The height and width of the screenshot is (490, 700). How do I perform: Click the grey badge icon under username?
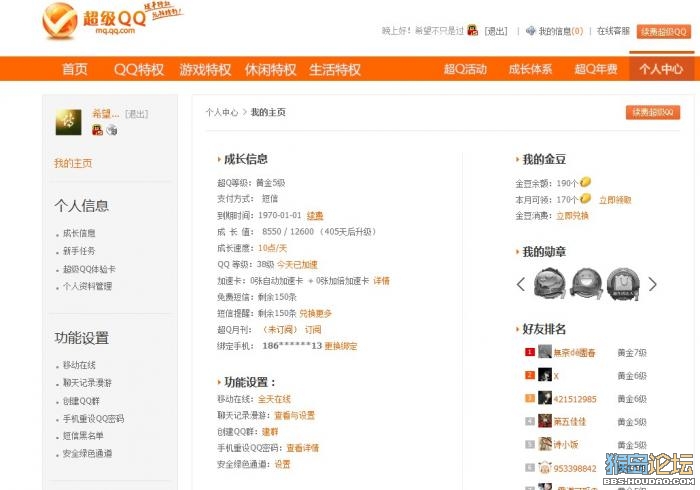112,130
